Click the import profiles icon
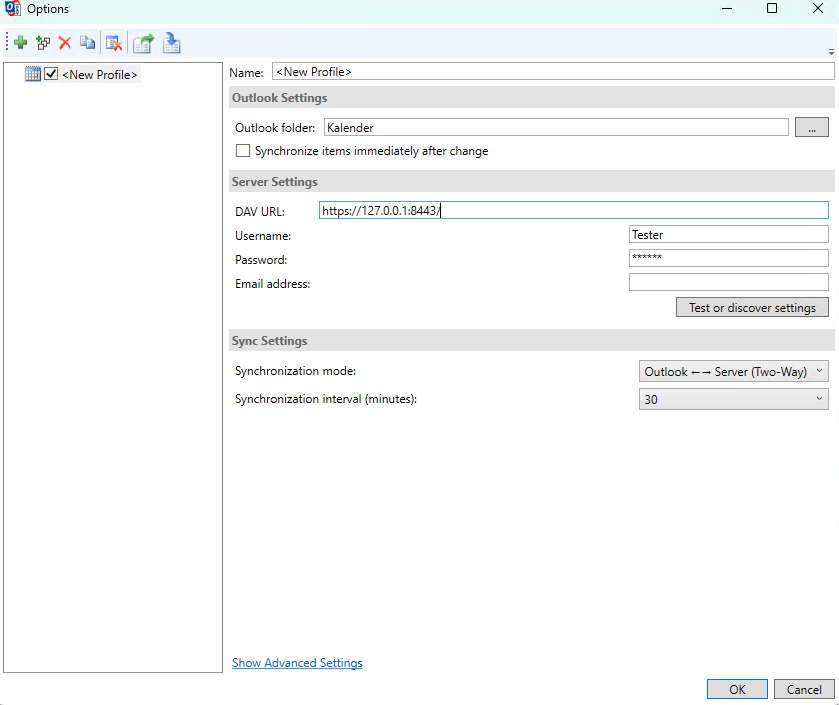Image resolution: width=839 pixels, height=705 pixels. click(171, 43)
